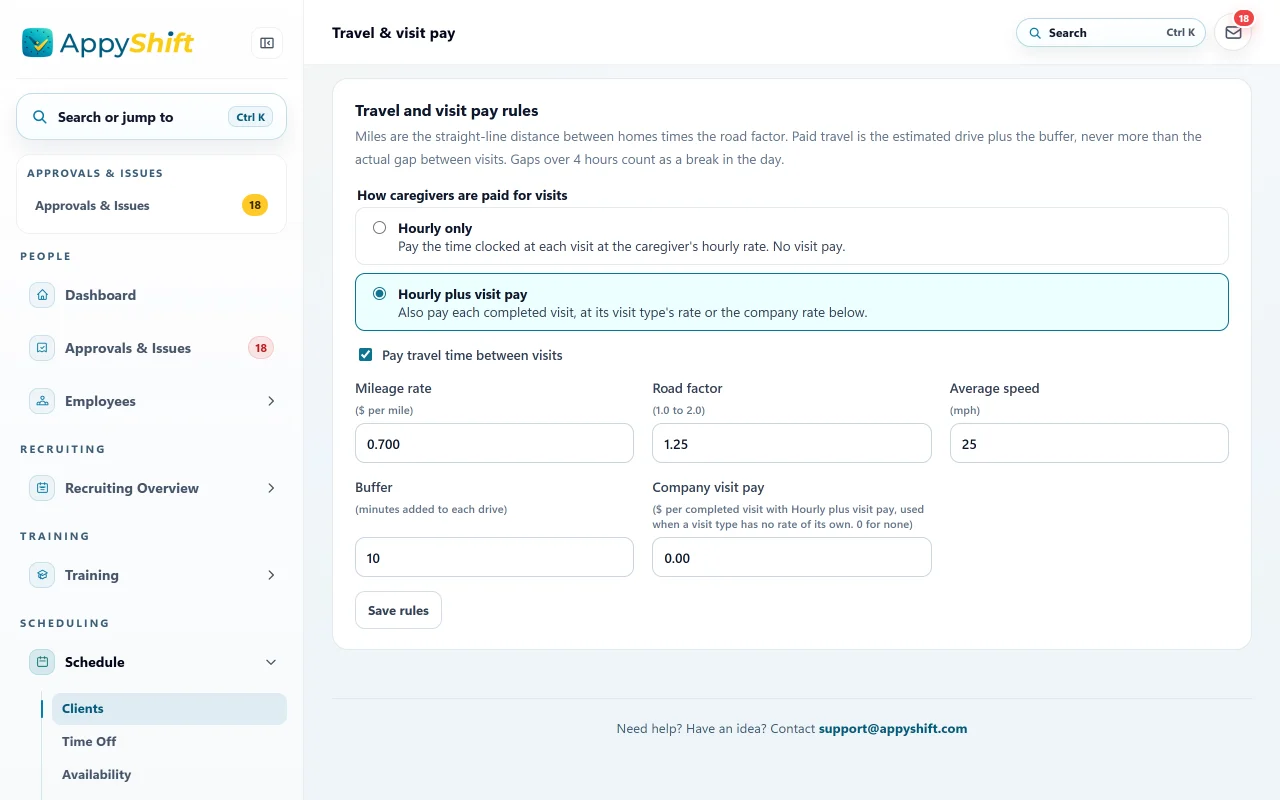Uncheck Pay travel time between visits
The height and width of the screenshot is (800, 1280).
[x=366, y=355]
